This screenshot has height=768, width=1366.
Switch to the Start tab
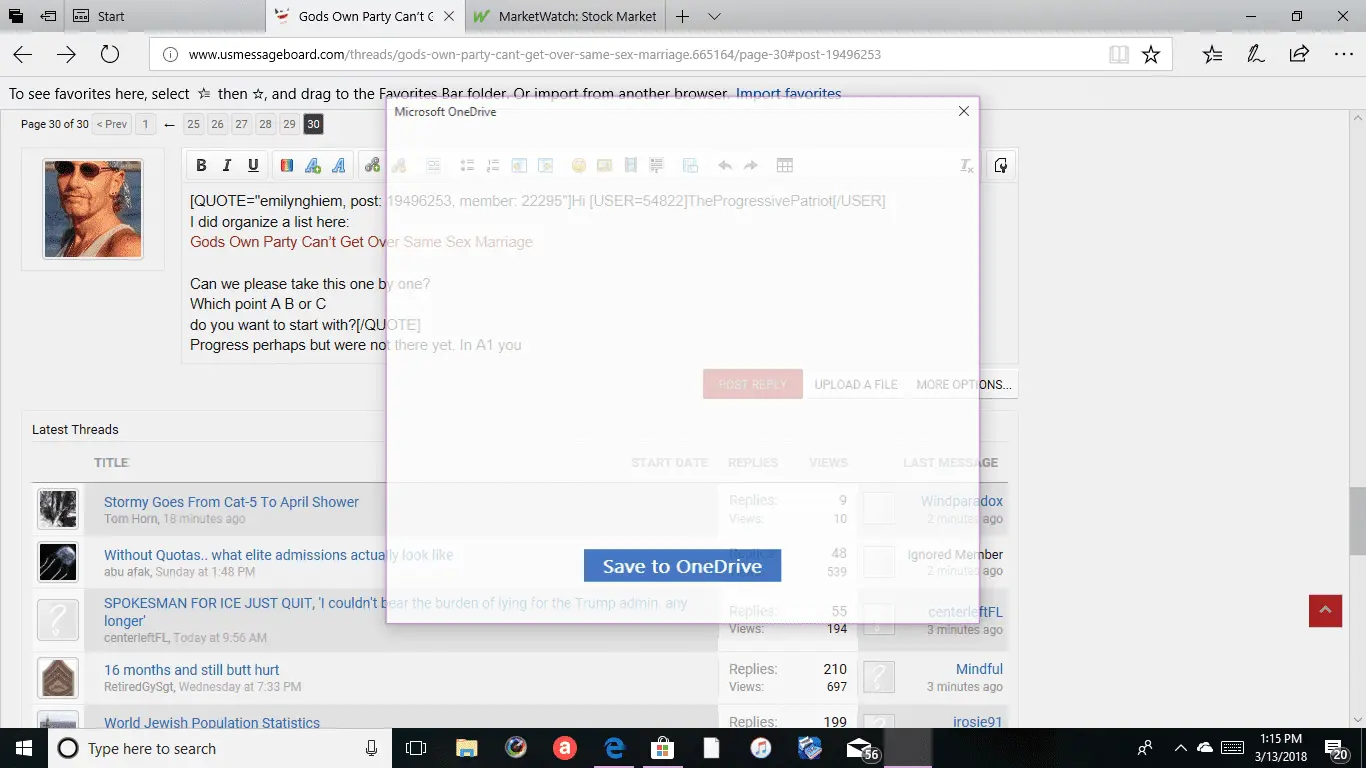pyautogui.click(x=111, y=16)
